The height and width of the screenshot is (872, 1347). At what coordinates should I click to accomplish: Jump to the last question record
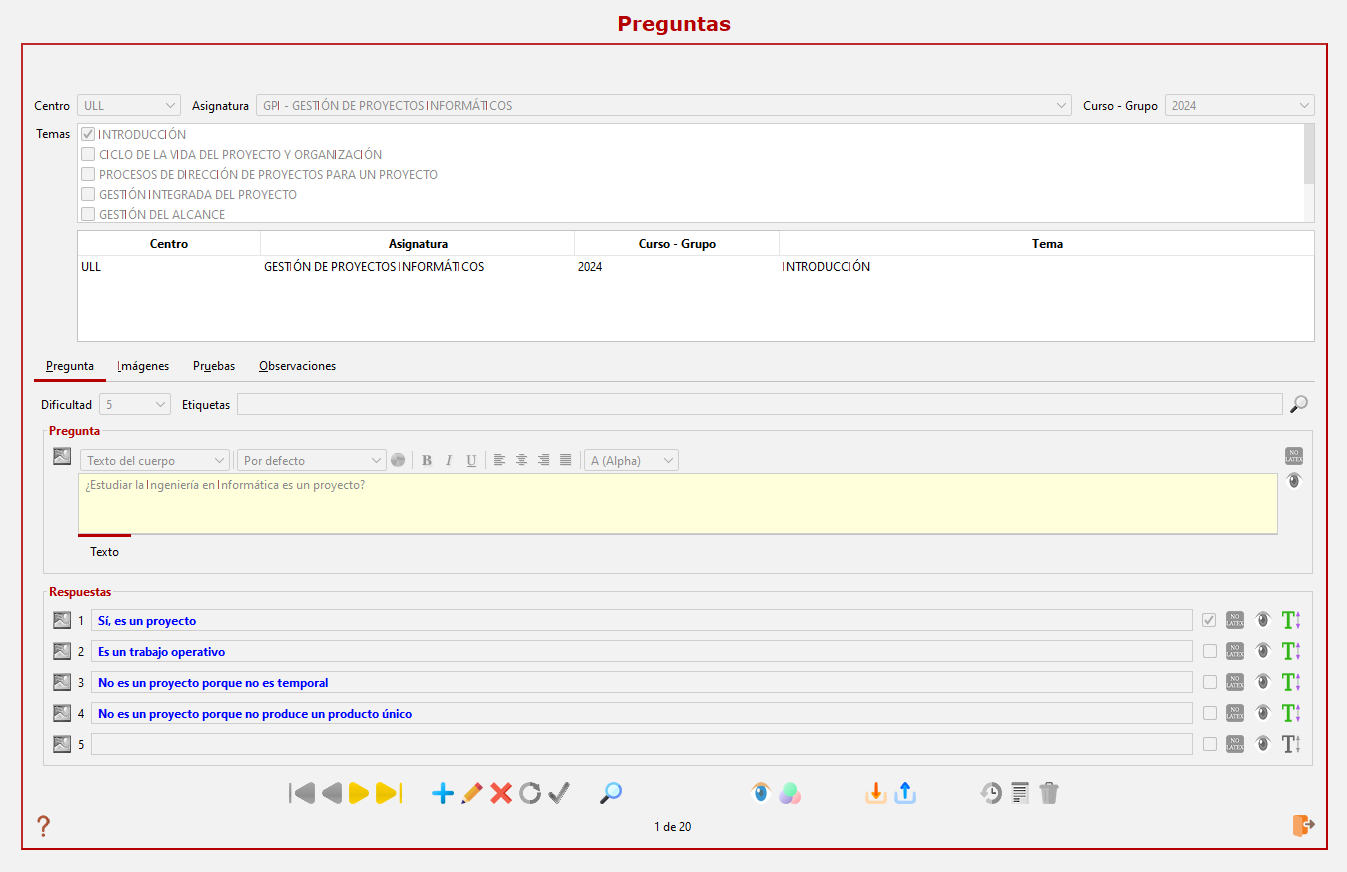tap(388, 793)
